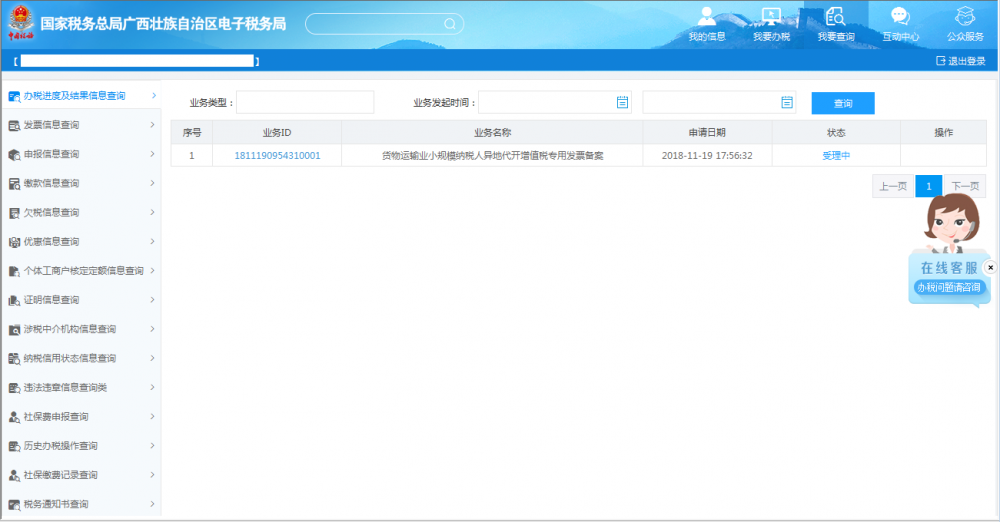Click the 业务类型 input field
Image resolution: width=1000 pixels, height=522 pixels.
(x=304, y=102)
